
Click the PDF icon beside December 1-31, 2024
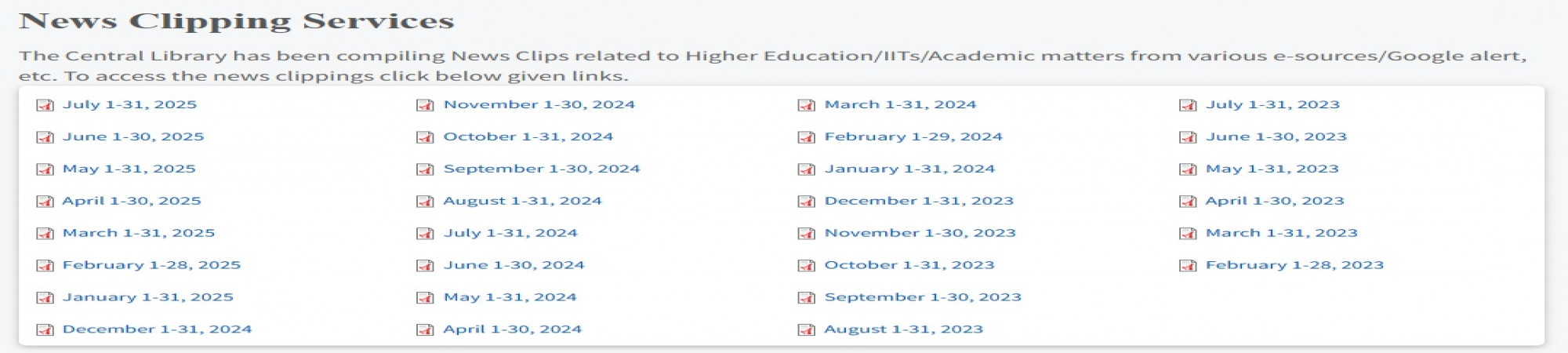point(45,330)
